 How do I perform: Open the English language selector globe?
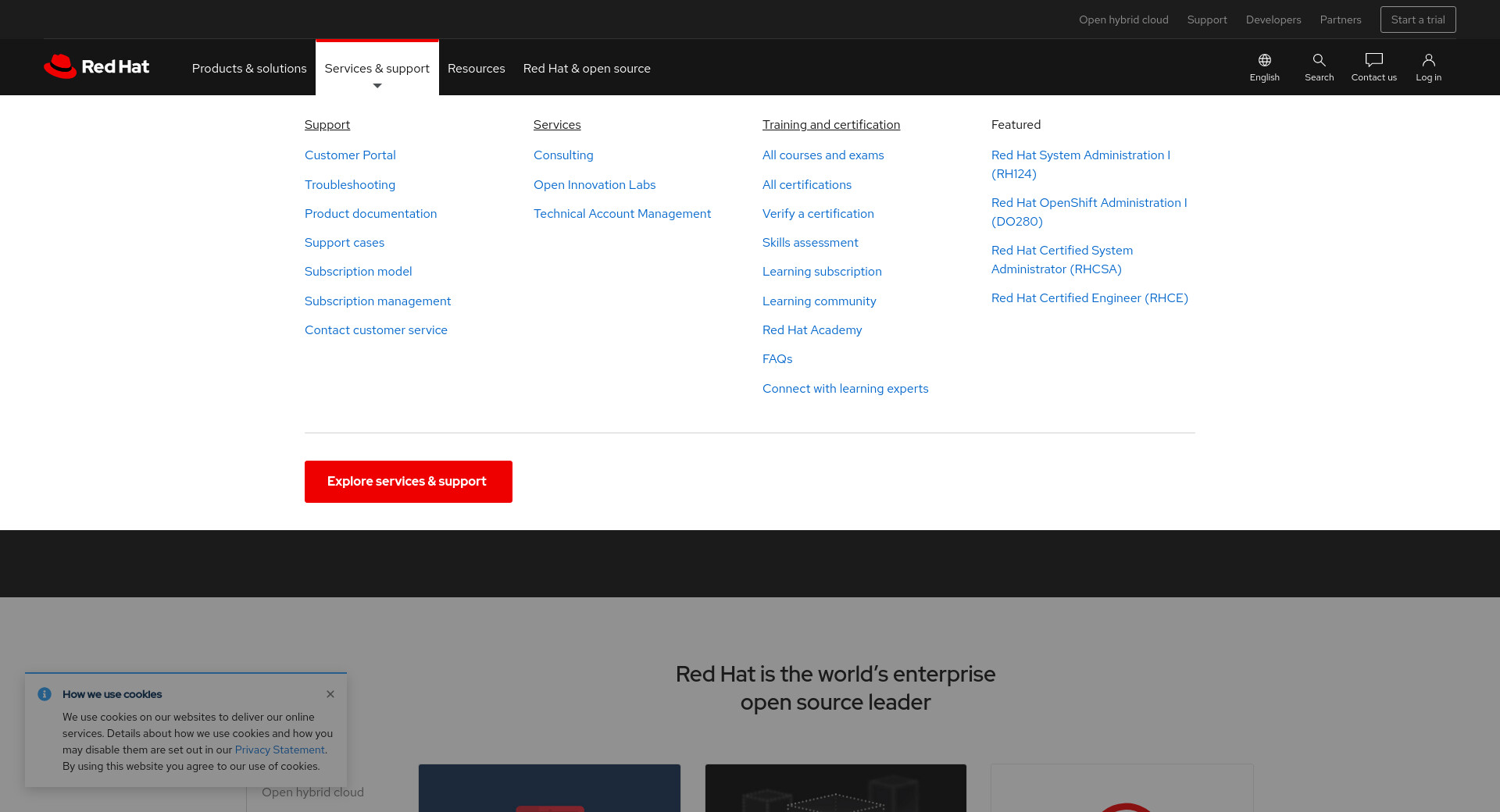(1264, 61)
